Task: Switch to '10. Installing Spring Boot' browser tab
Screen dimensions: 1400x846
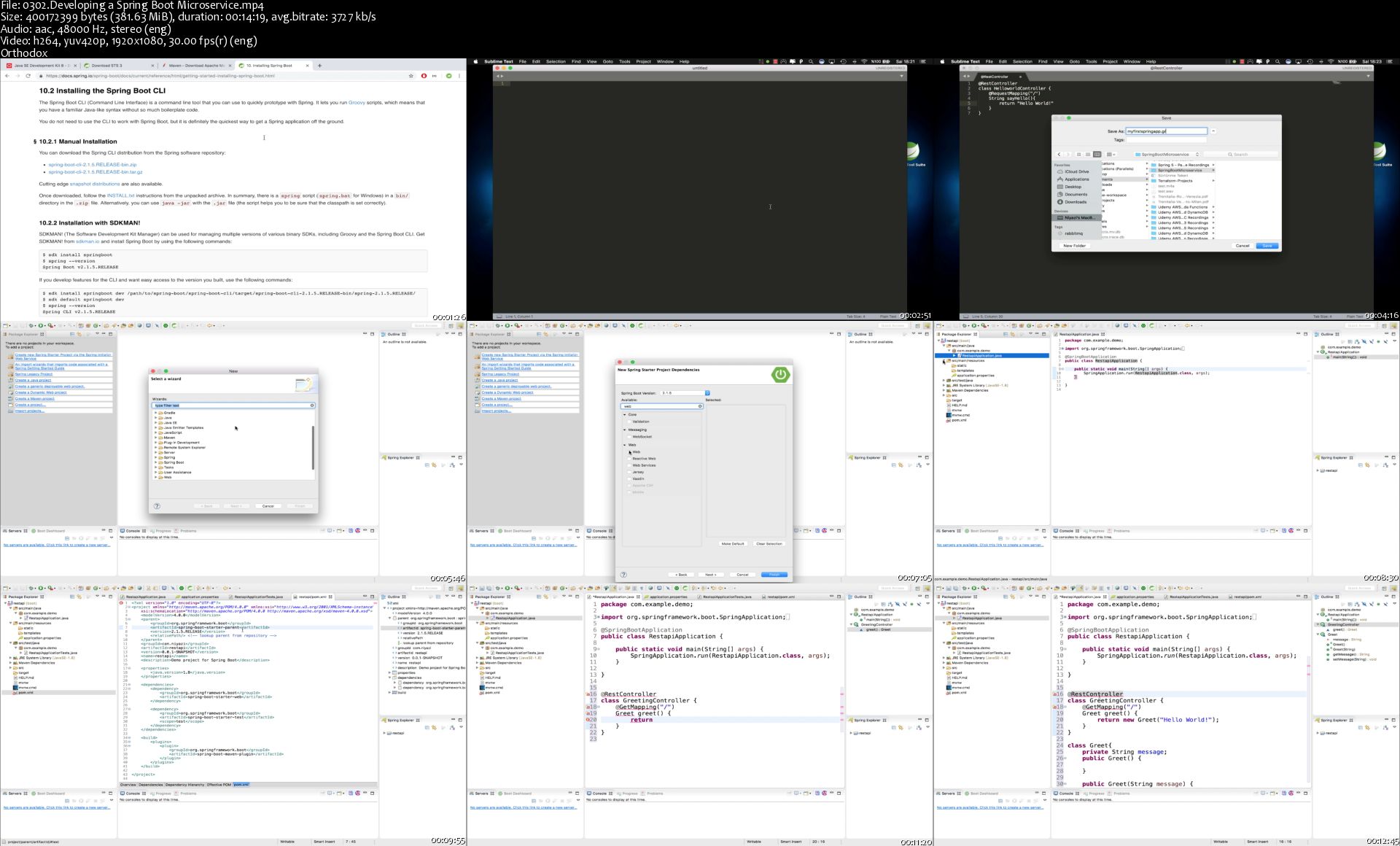Action: pyautogui.click(x=270, y=66)
